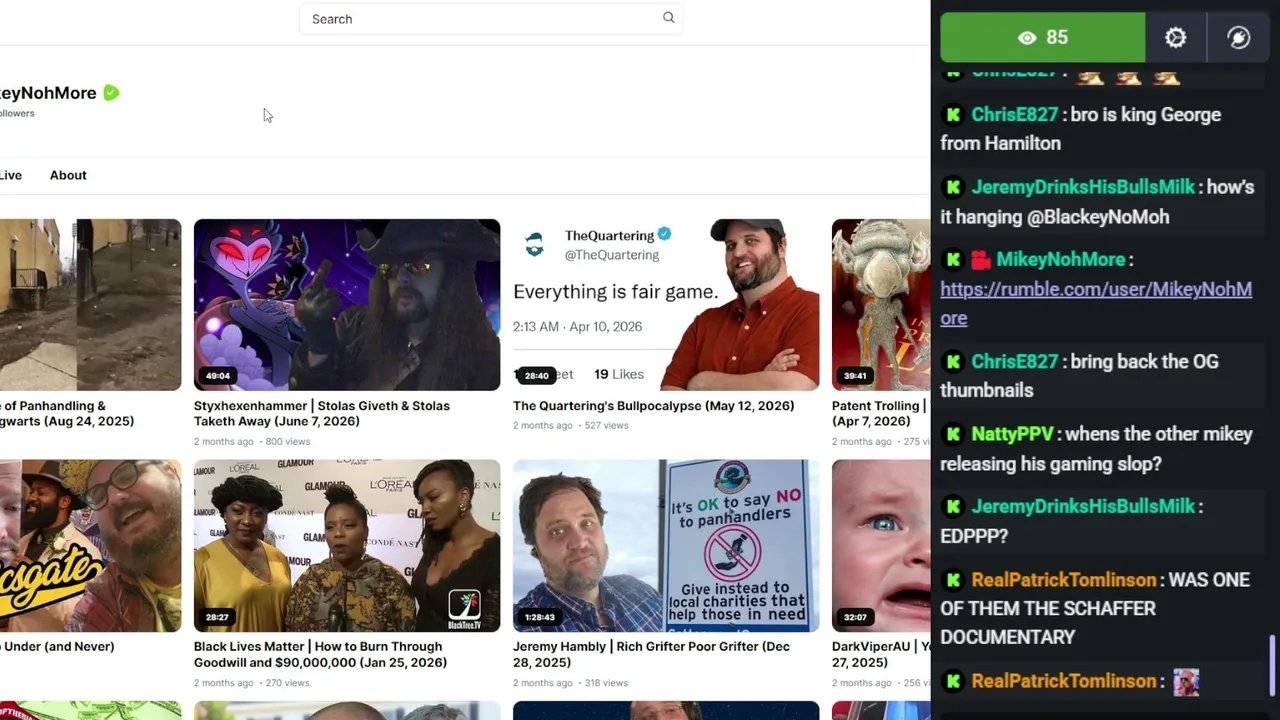Open "Black Lives Matter | How to Burn" title
Viewport: 1280px width, 720px height.
click(320, 655)
